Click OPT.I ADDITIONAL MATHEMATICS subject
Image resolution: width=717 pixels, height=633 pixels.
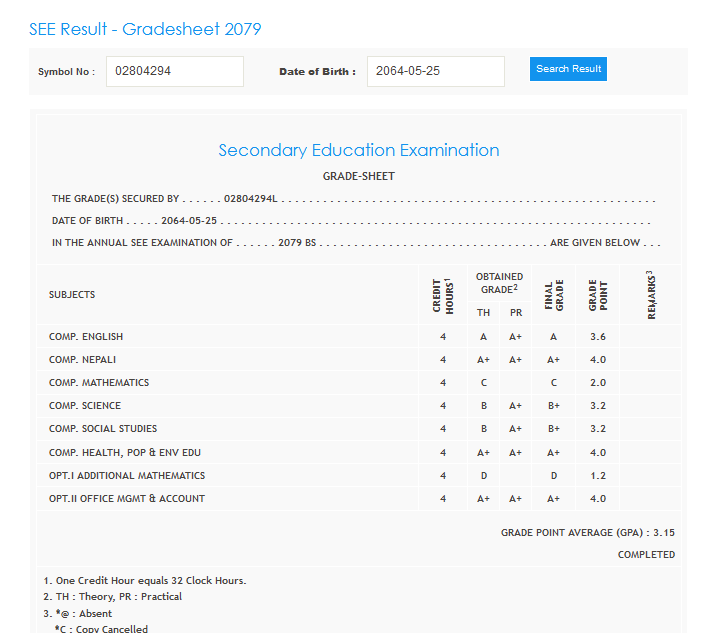pos(127,476)
